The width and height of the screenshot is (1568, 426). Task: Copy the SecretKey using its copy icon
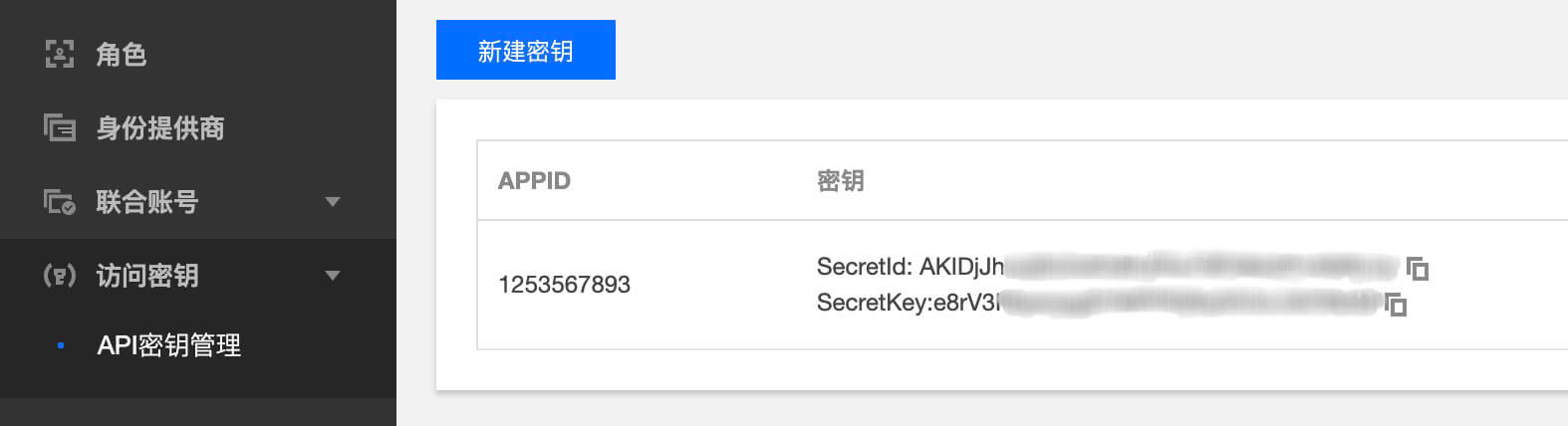click(x=1395, y=304)
